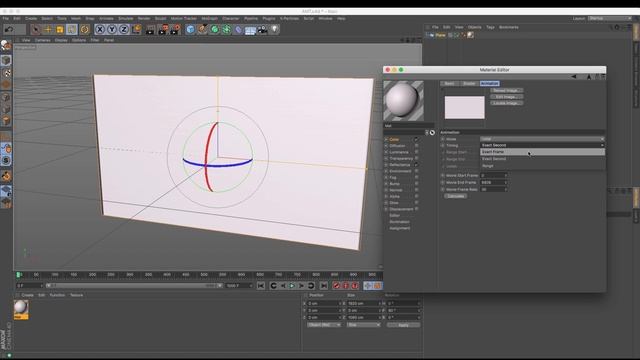
Task: Click the spline pen icon
Action: click(202, 29)
